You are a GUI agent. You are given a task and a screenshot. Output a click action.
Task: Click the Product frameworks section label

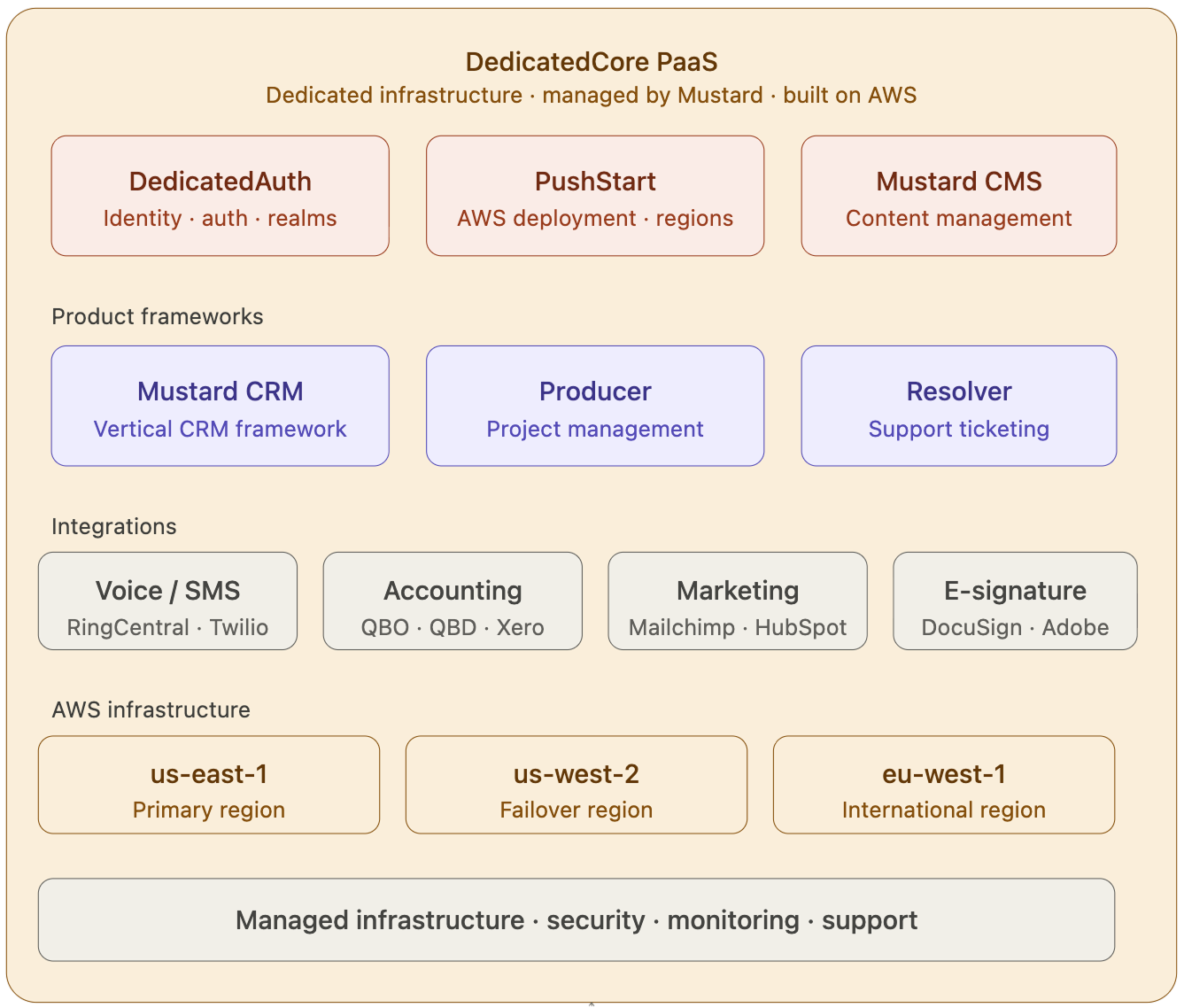[x=158, y=317]
